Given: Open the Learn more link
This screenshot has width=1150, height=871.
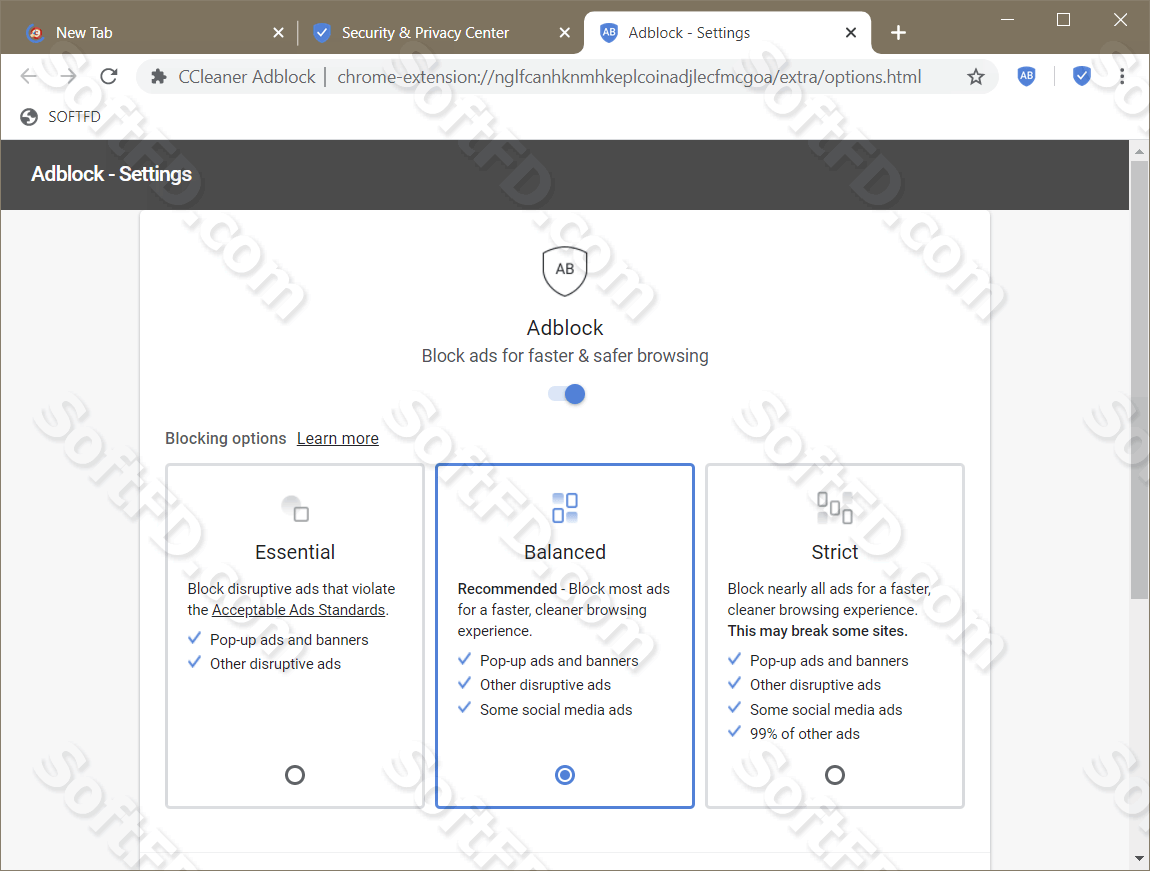Looking at the screenshot, I should tap(337, 438).
